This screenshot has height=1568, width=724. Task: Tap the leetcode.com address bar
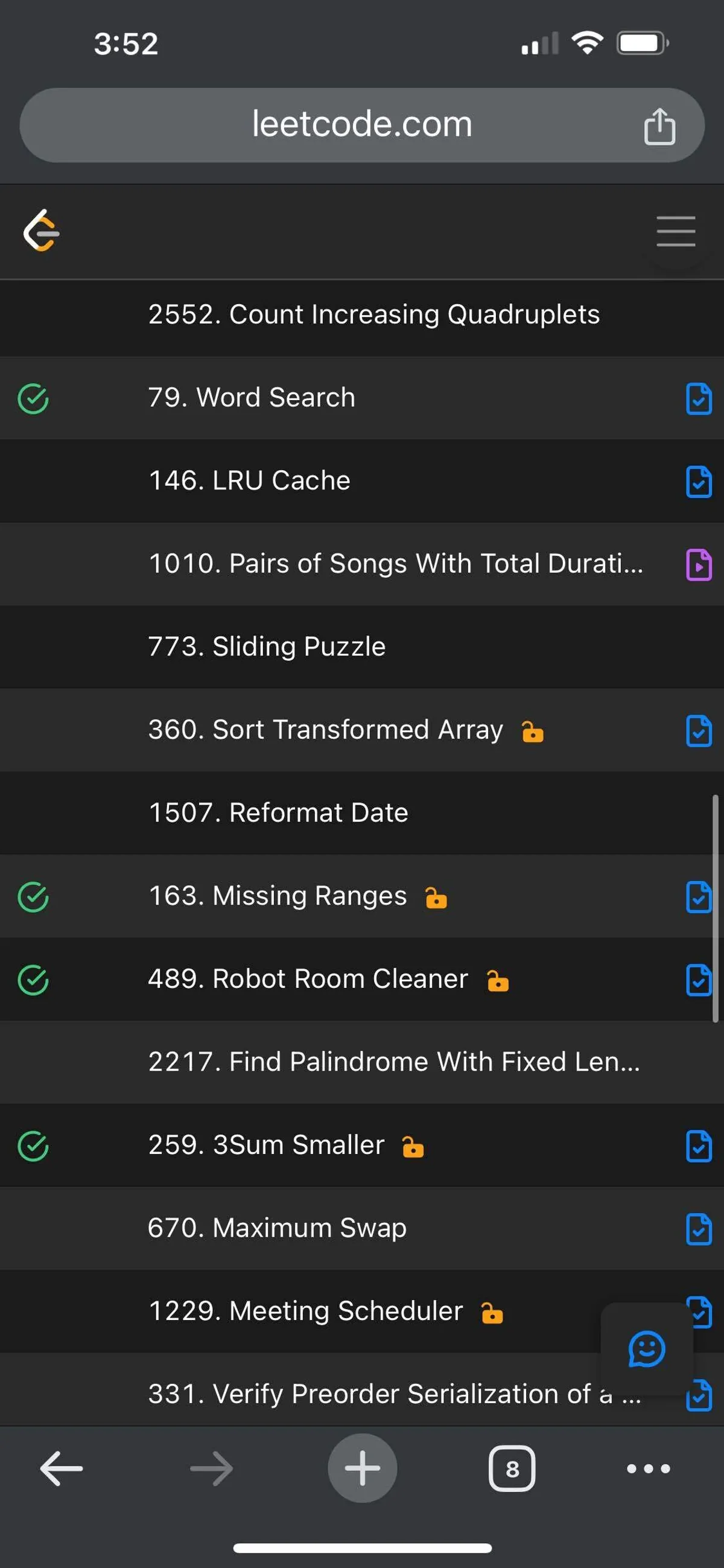pyautogui.click(x=361, y=125)
